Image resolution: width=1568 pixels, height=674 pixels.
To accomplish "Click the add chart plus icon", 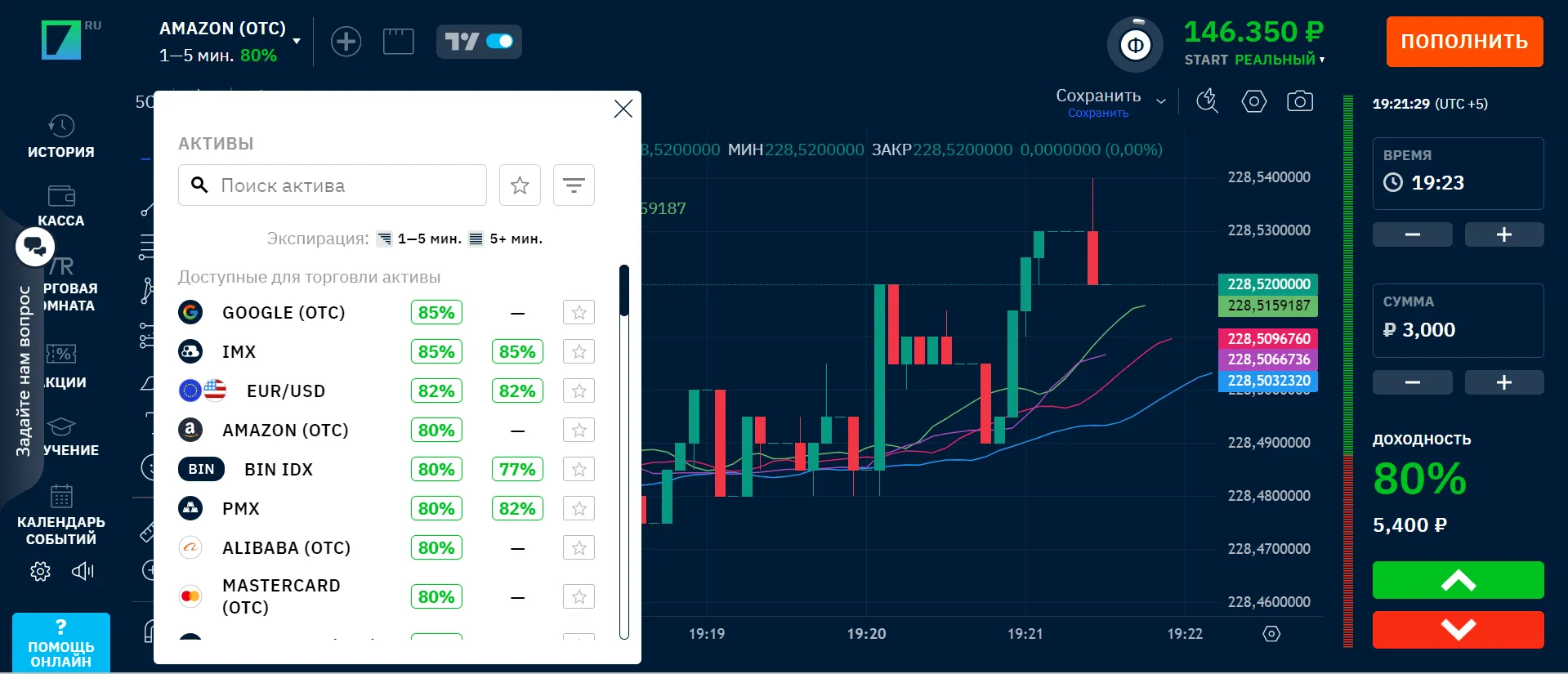I will (346, 42).
